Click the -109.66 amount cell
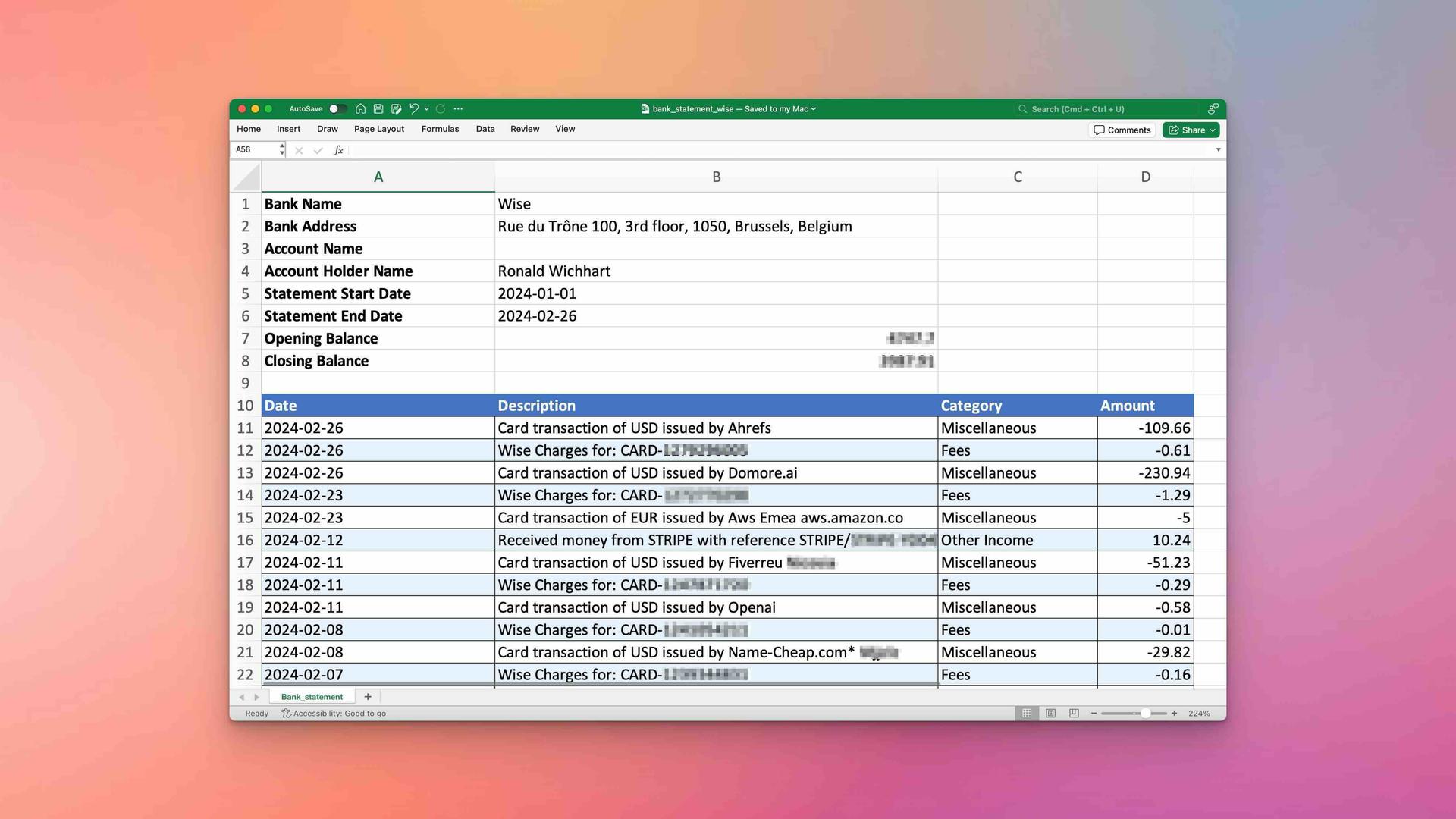The height and width of the screenshot is (819, 1456). (x=1145, y=428)
